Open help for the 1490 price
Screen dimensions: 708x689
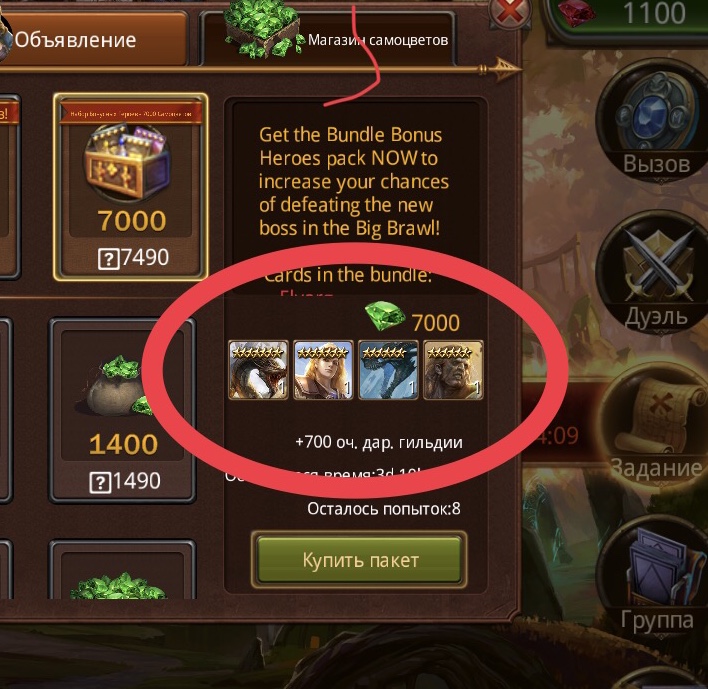point(100,483)
